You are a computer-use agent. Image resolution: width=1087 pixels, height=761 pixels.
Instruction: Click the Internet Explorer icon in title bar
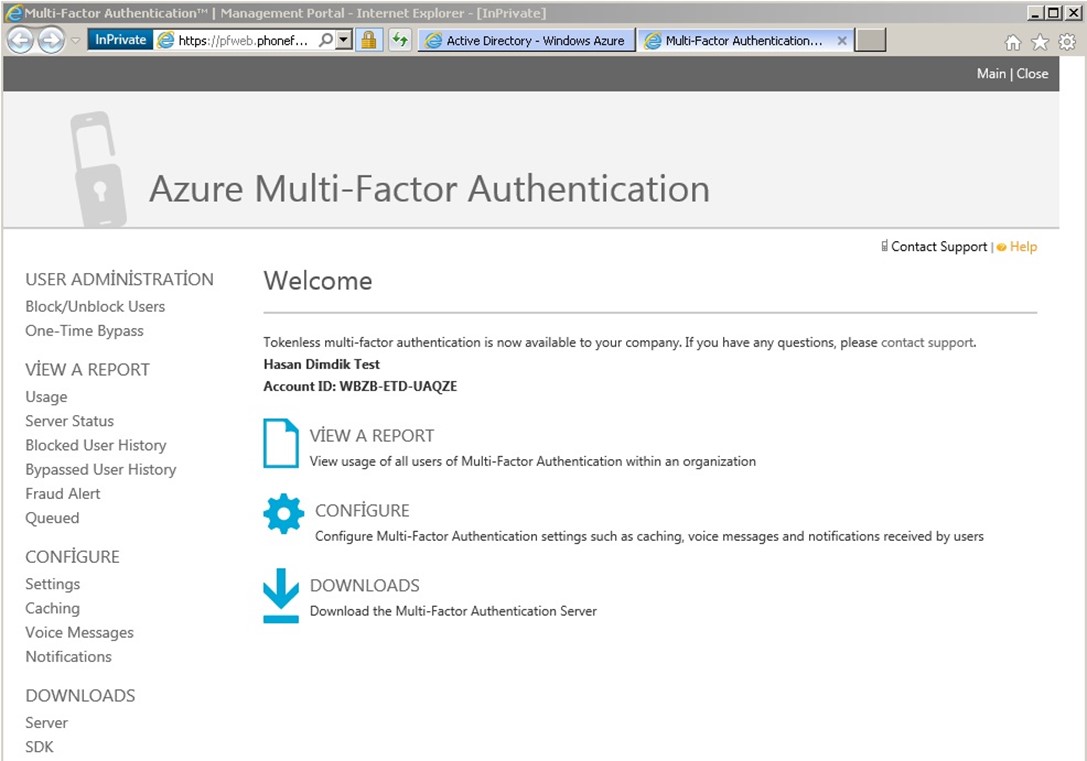point(14,13)
